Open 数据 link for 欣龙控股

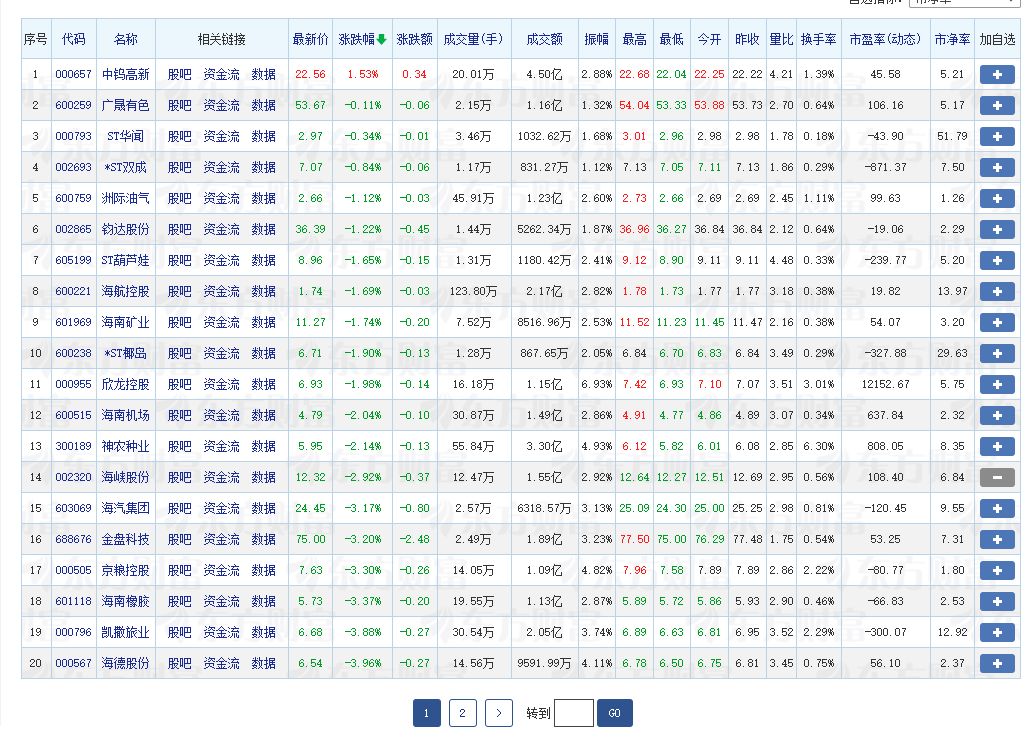tap(263, 384)
